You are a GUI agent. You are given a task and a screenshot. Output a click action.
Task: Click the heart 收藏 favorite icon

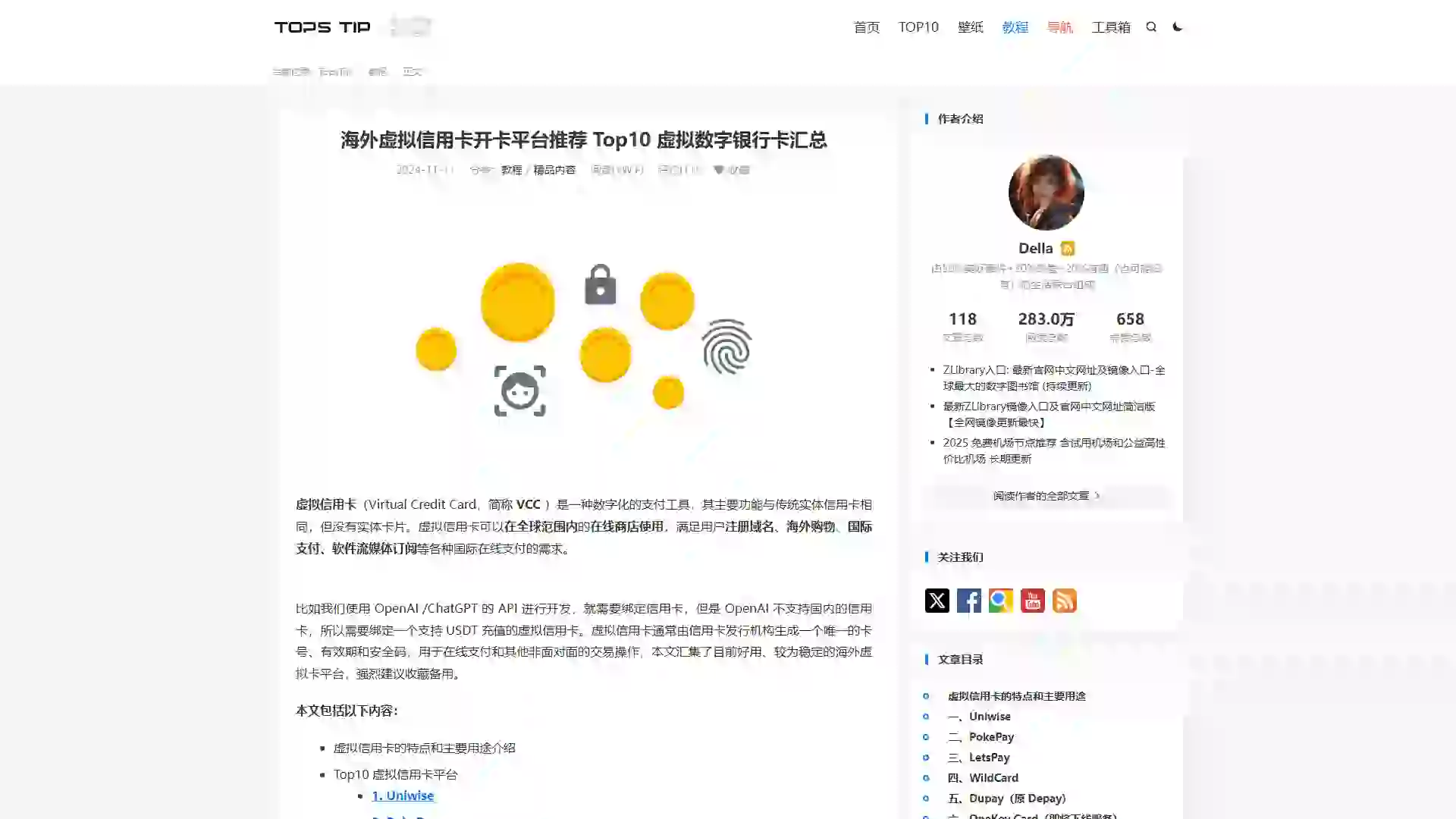[x=719, y=170]
